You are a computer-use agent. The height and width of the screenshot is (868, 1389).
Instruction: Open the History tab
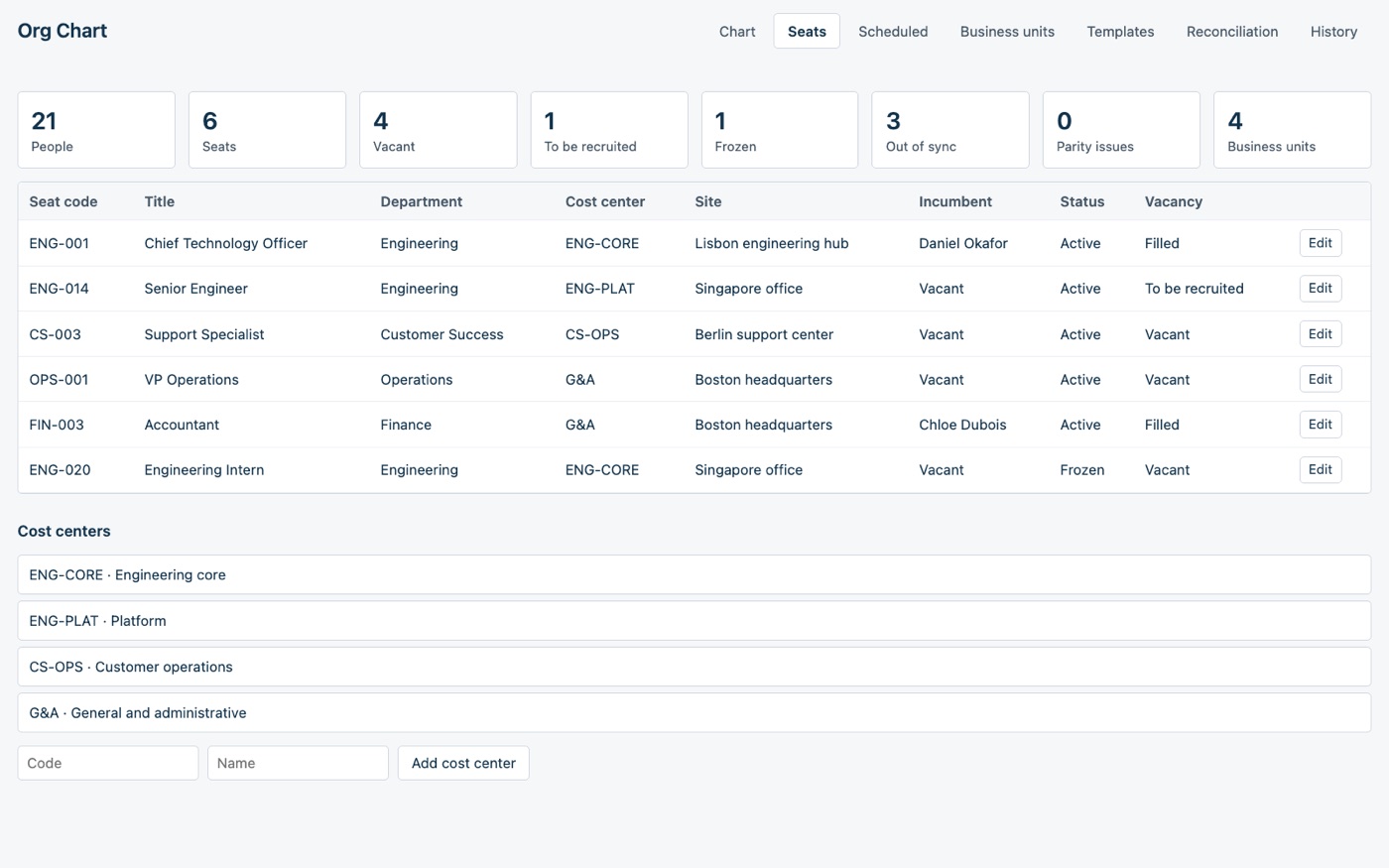tap(1333, 31)
